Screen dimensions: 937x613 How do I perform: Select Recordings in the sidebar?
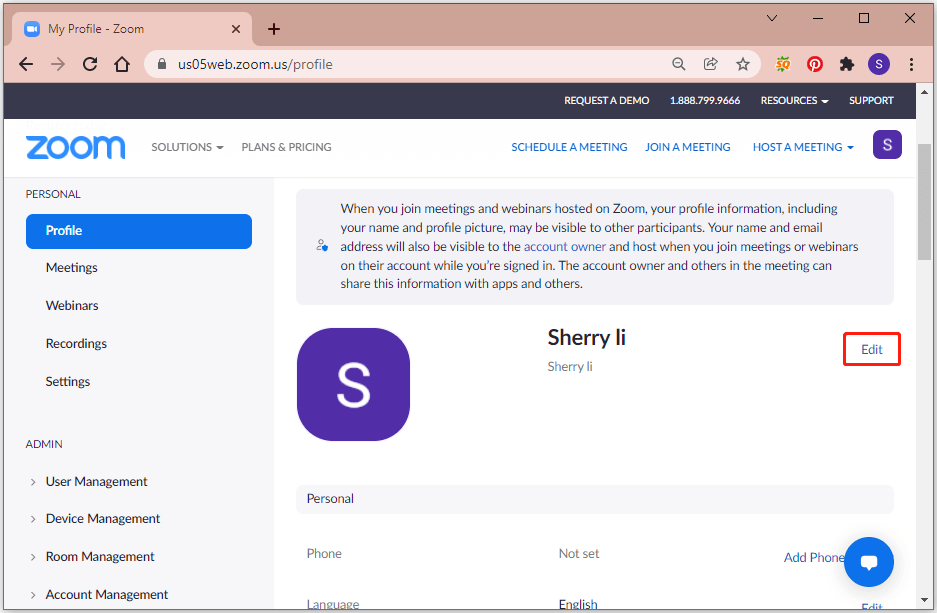[x=76, y=343]
